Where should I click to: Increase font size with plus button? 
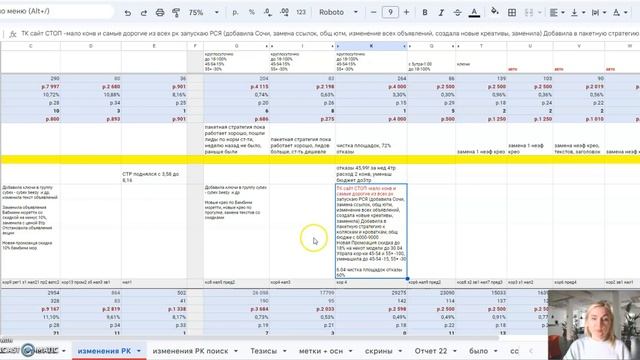point(406,12)
